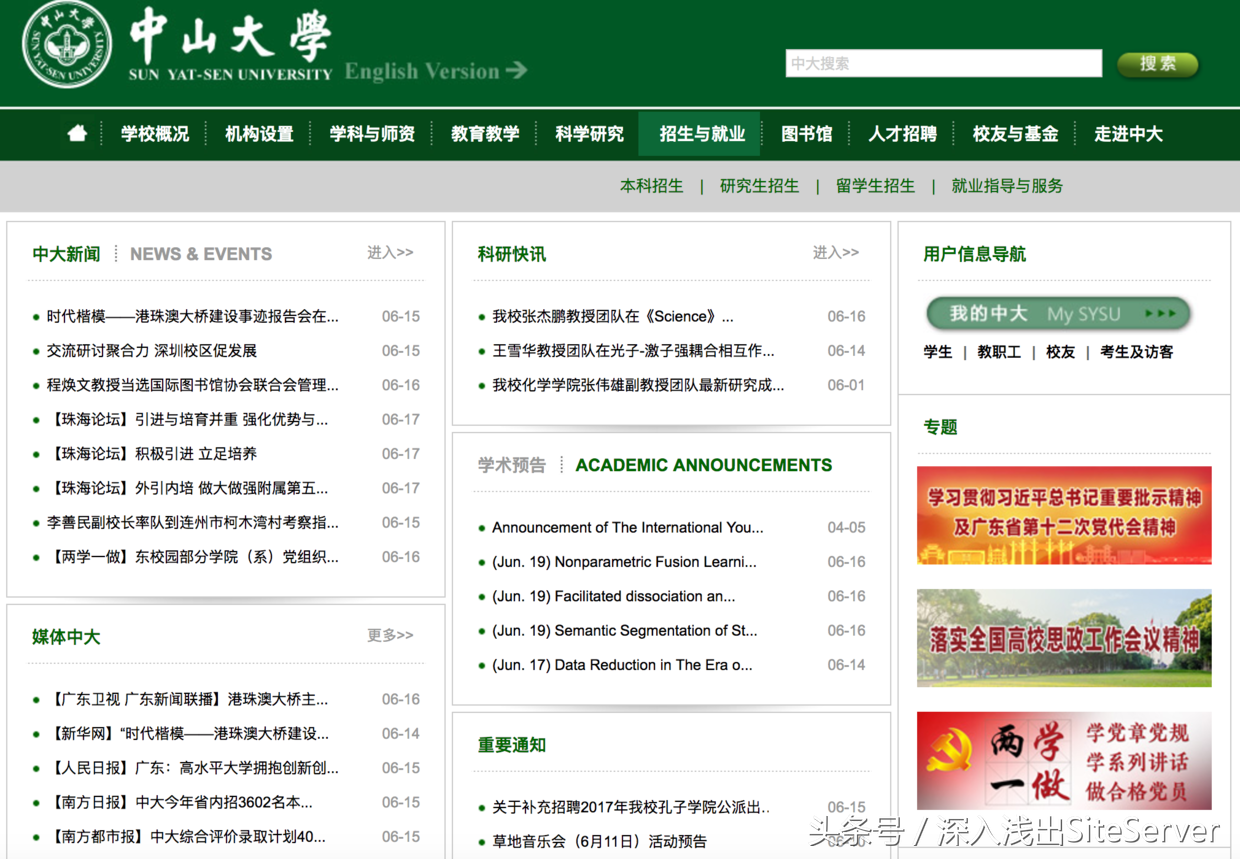Open the 学科与师资 menu
Screen dimensions: 1240x859
[x=372, y=134]
